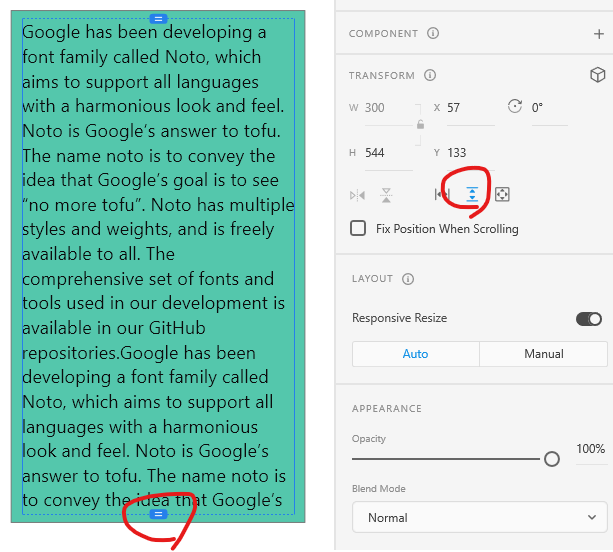This screenshot has height=552, width=613.
Task: Toggle the aspect ratio lock icon
Action: click(420, 125)
